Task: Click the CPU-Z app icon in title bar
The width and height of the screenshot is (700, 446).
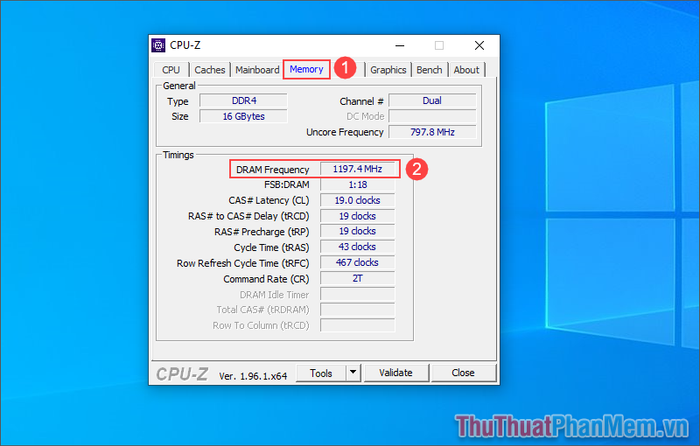Action: click(x=158, y=45)
